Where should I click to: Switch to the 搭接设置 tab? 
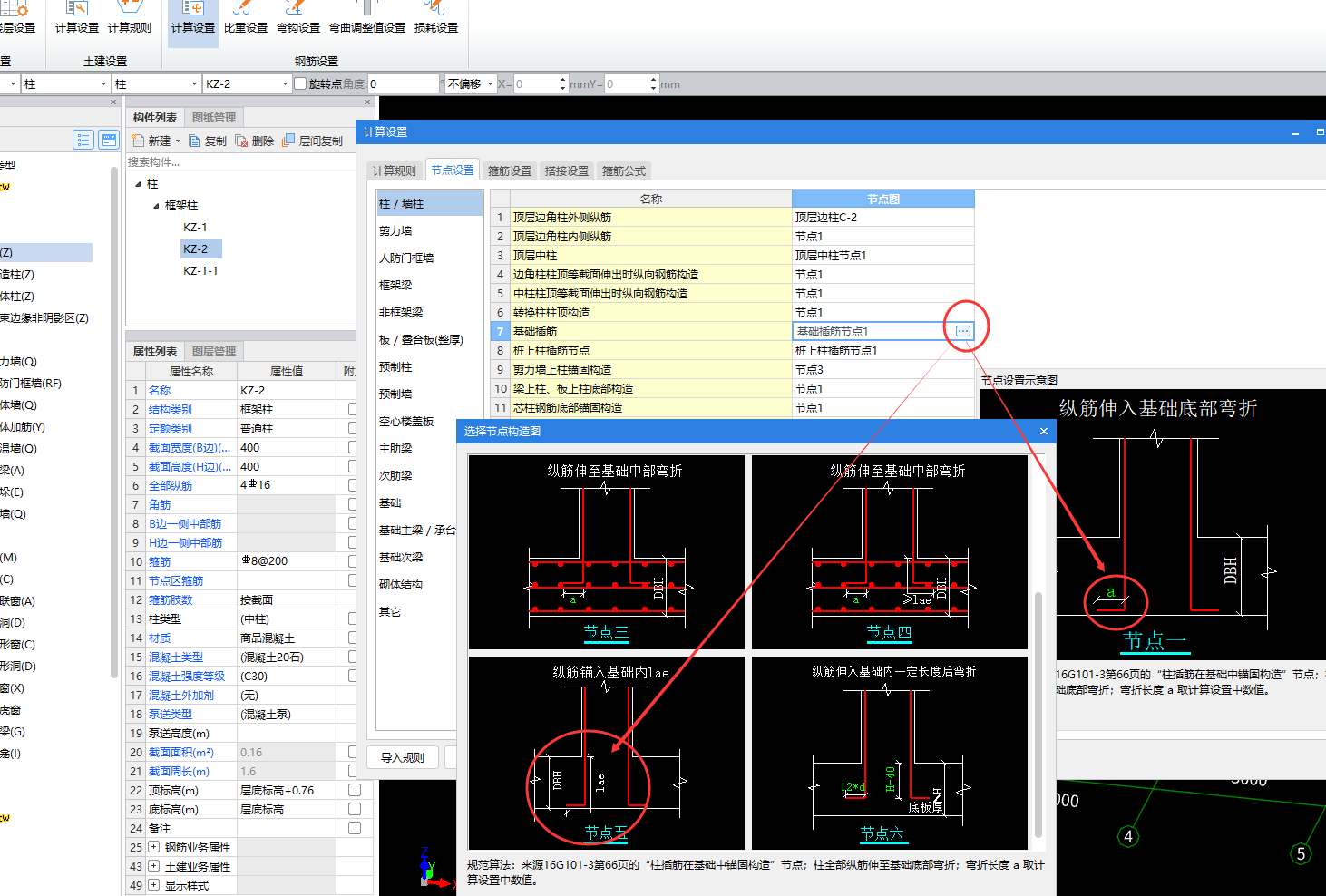point(567,170)
